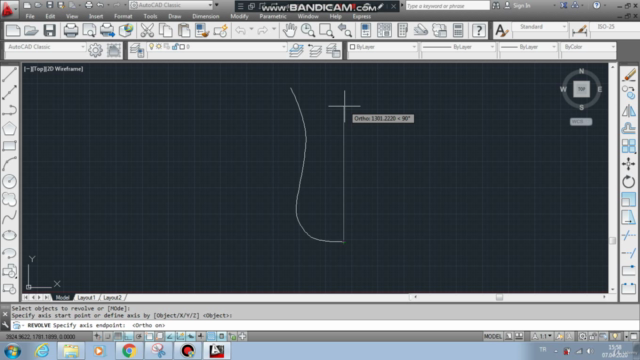Toggle Polar Tracking in status bar
The height and width of the screenshot is (360, 640).
(139, 336)
